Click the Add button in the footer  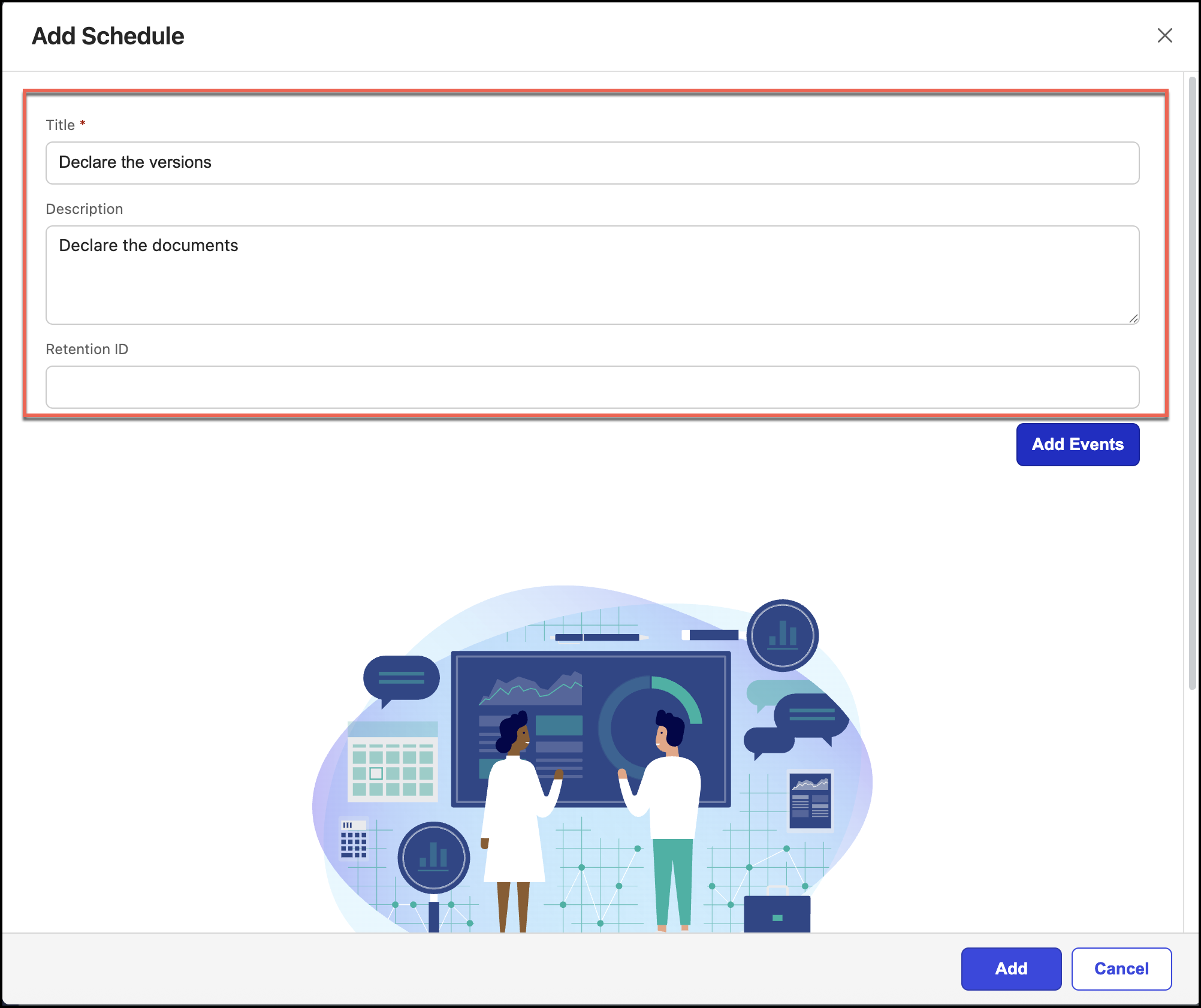[x=1011, y=968]
